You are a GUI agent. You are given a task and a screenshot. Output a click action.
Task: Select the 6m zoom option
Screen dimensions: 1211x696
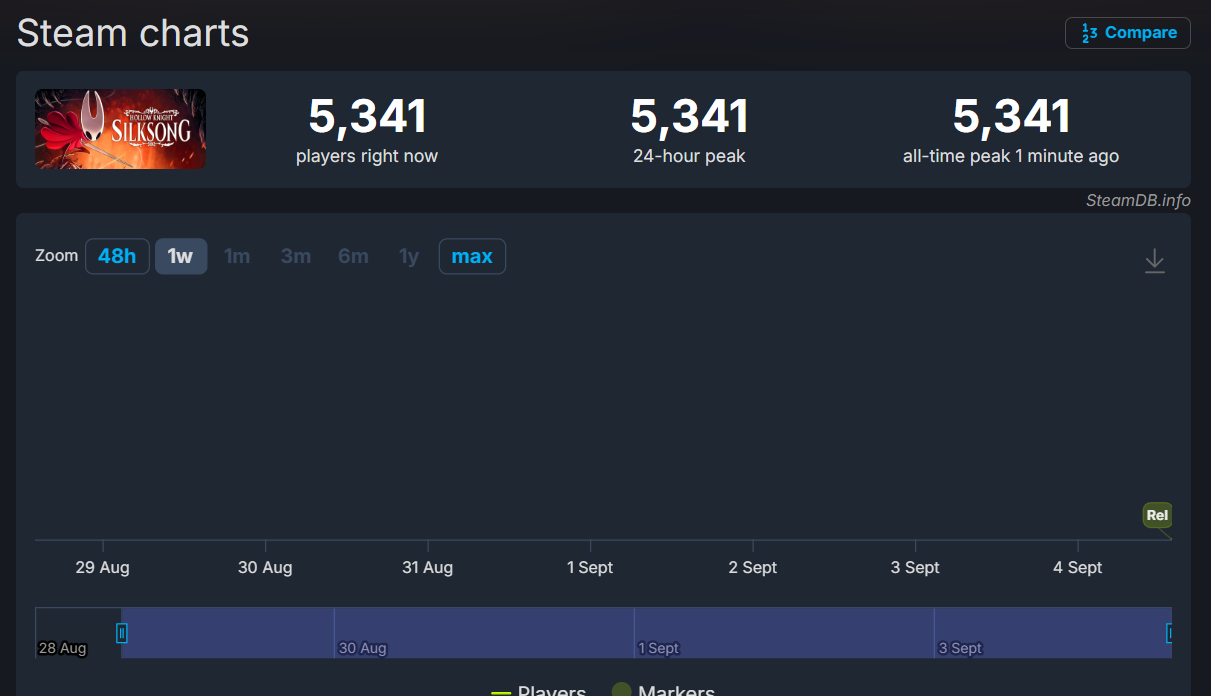point(353,256)
